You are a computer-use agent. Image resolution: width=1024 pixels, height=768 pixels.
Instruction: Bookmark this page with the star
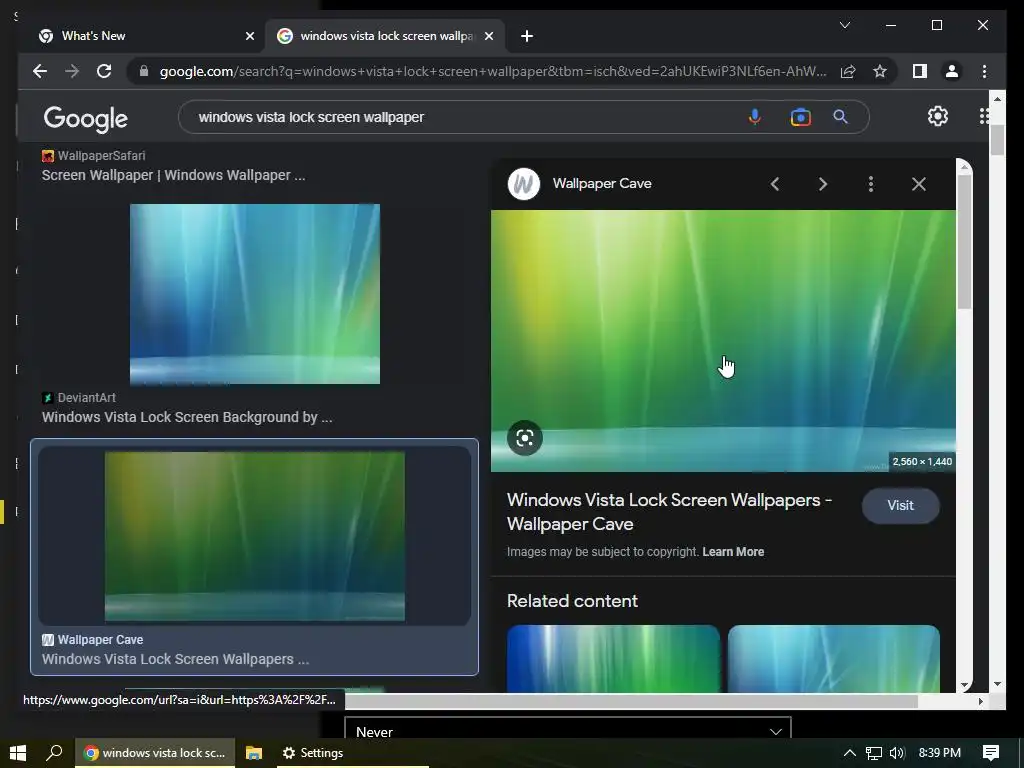[x=880, y=71]
